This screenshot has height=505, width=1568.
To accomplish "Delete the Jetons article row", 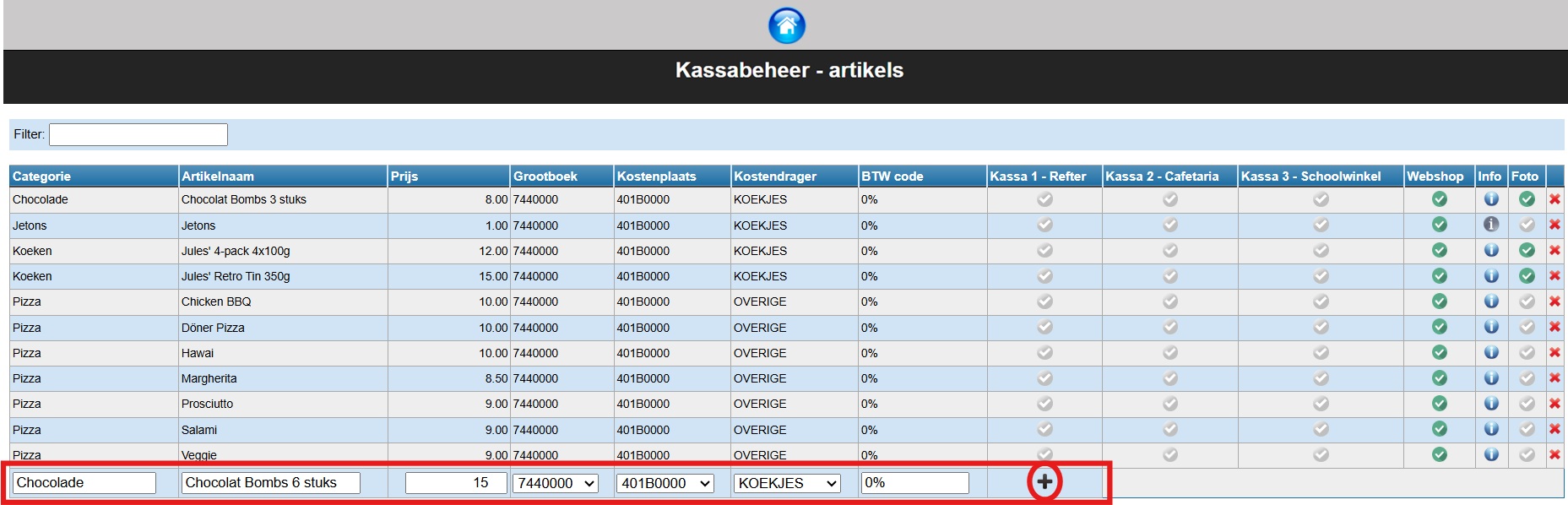I will click(x=1554, y=225).
